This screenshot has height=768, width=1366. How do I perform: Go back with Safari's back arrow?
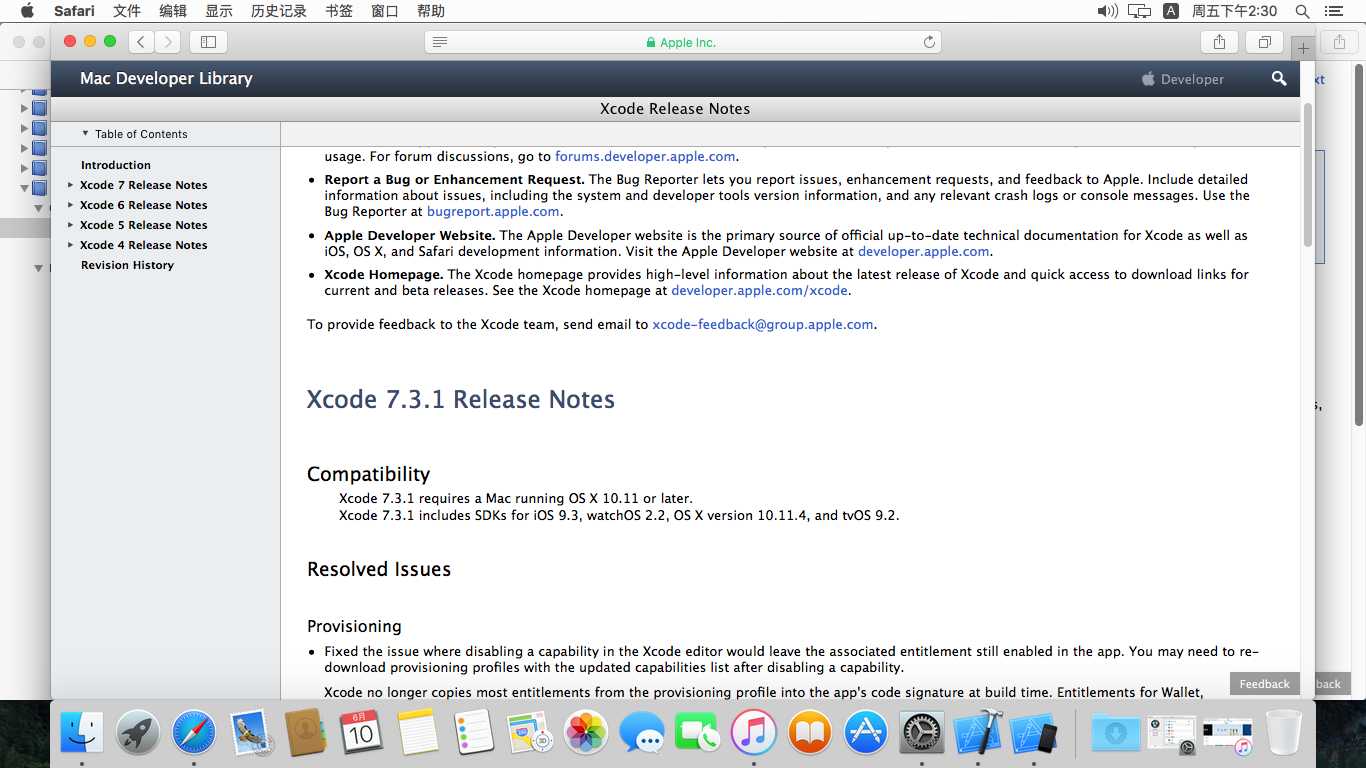(142, 42)
